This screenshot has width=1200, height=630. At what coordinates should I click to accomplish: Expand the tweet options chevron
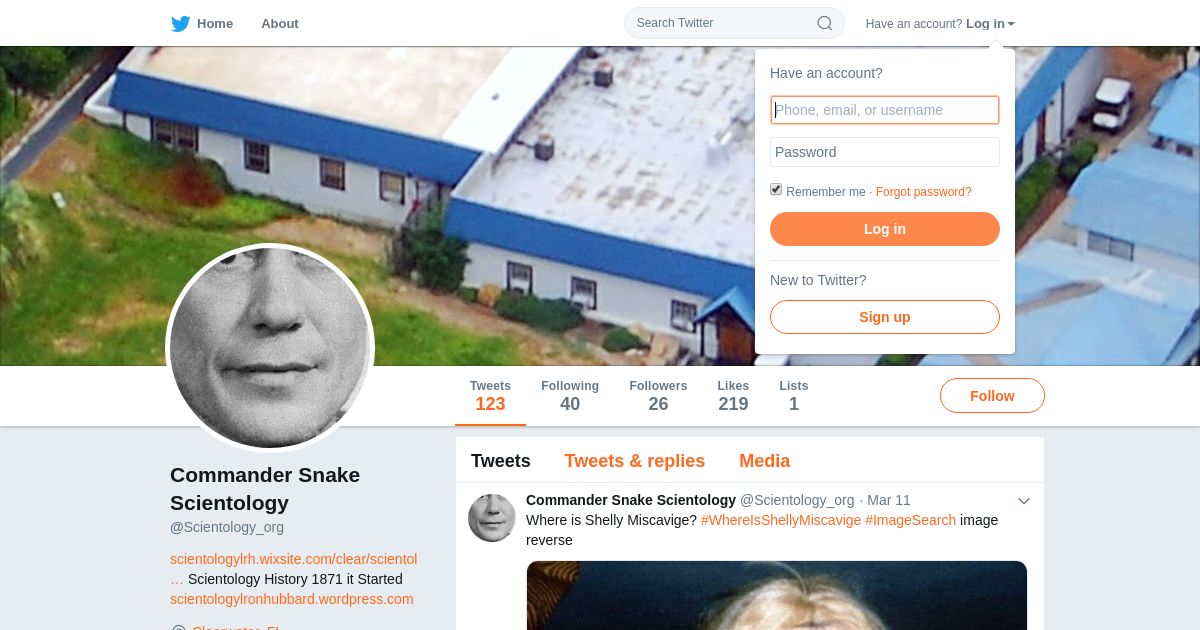[x=1024, y=501]
